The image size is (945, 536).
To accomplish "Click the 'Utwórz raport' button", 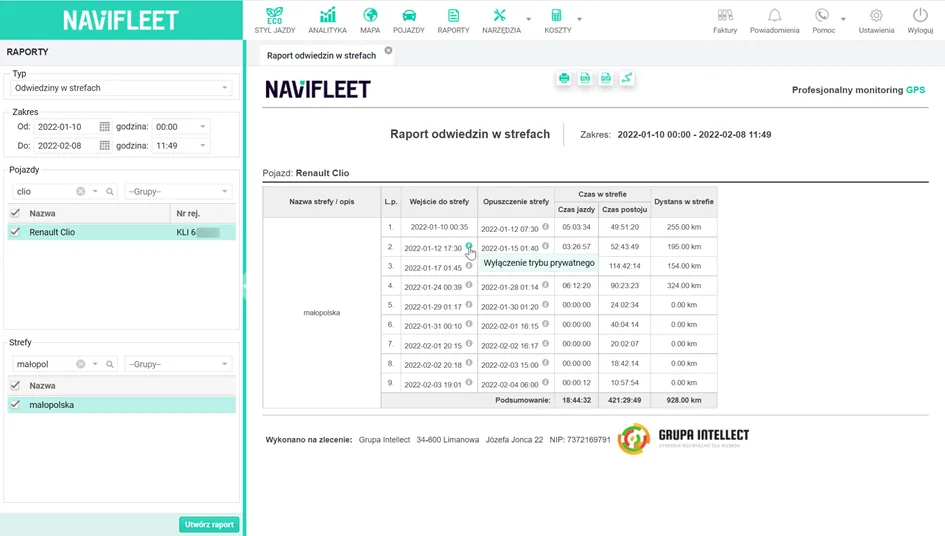I will coord(209,525).
